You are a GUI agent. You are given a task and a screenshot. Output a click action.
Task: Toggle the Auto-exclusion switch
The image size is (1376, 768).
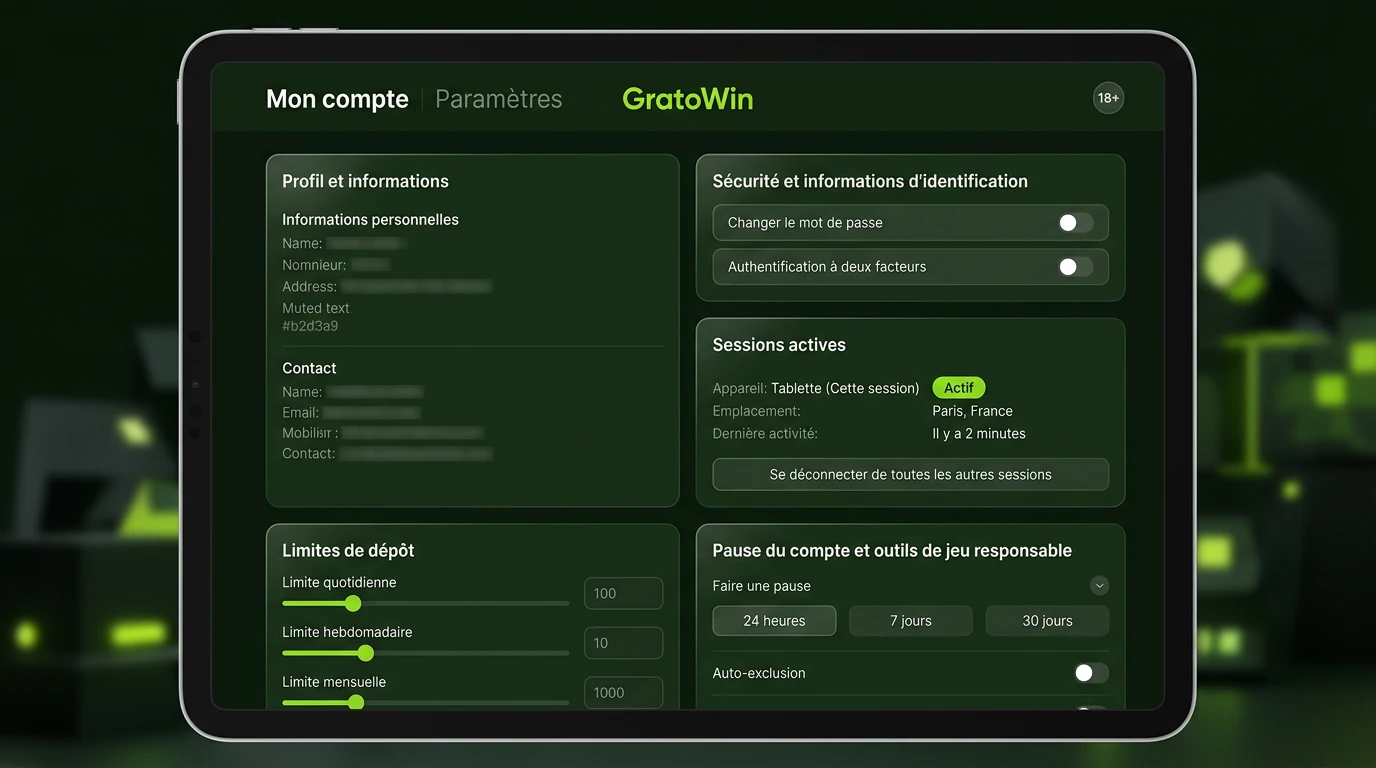pos(1091,673)
